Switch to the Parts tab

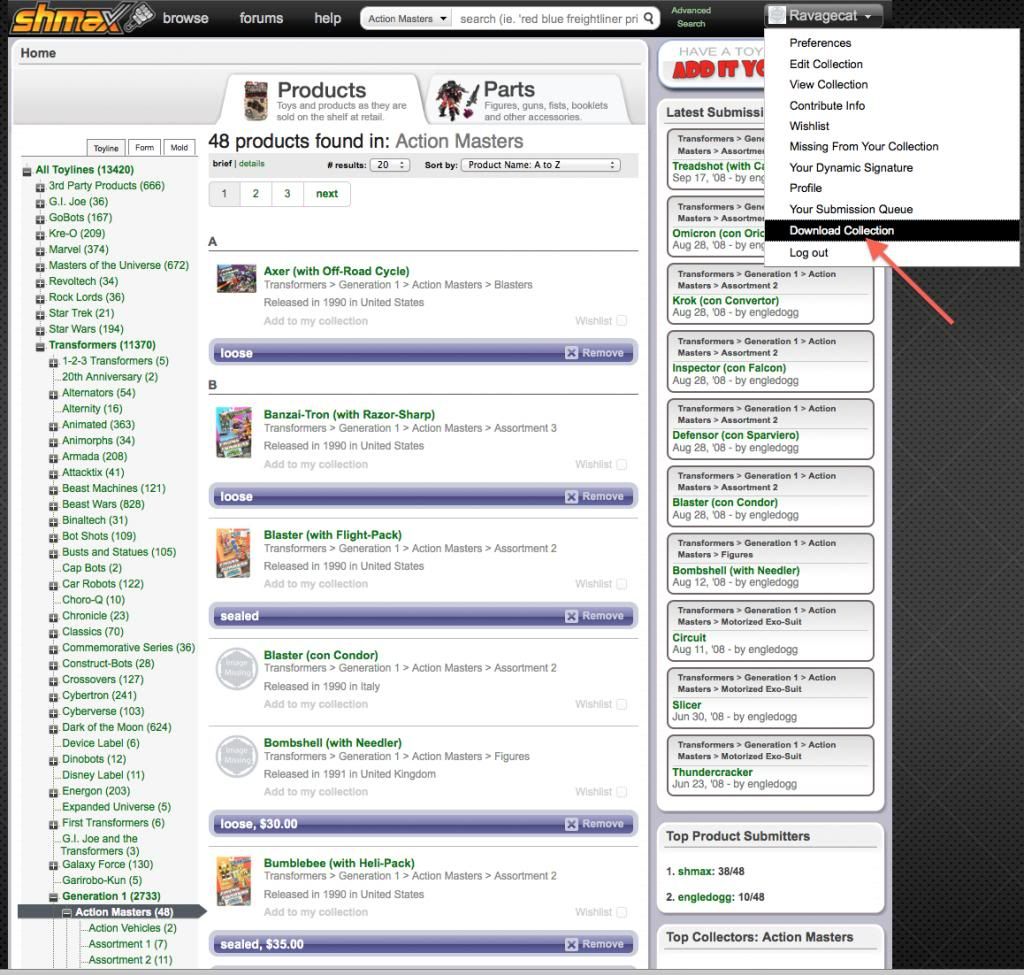tap(528, 100)
